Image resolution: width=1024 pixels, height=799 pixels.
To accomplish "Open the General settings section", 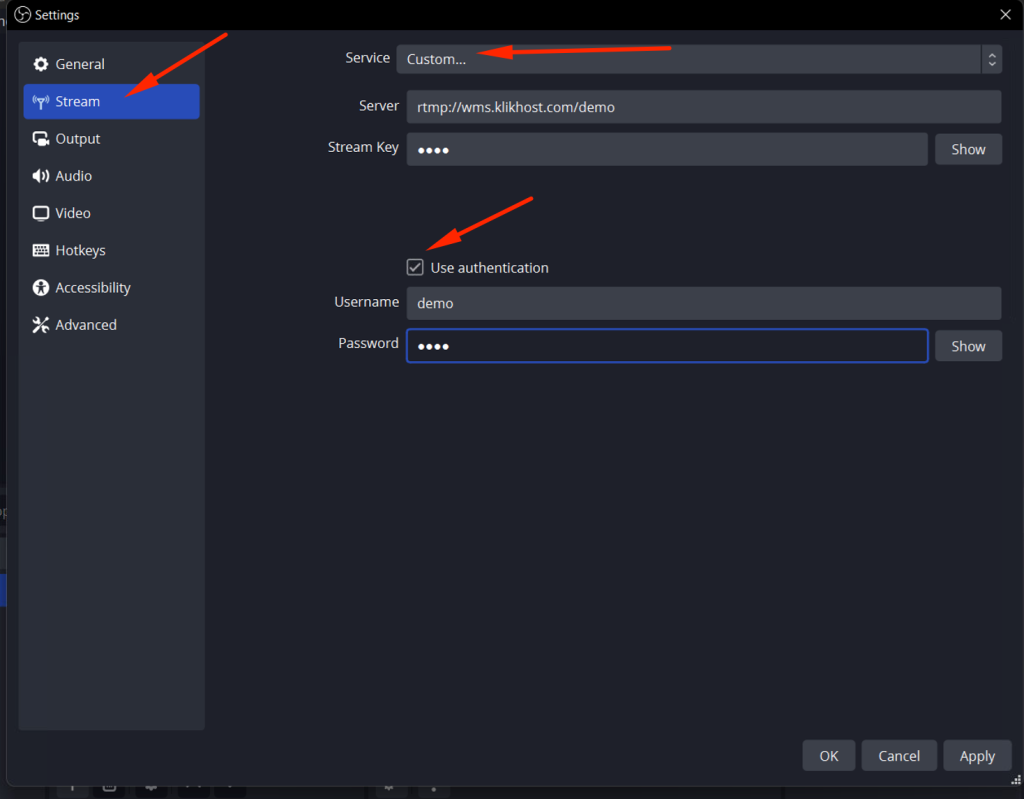I will coord(111,64).
